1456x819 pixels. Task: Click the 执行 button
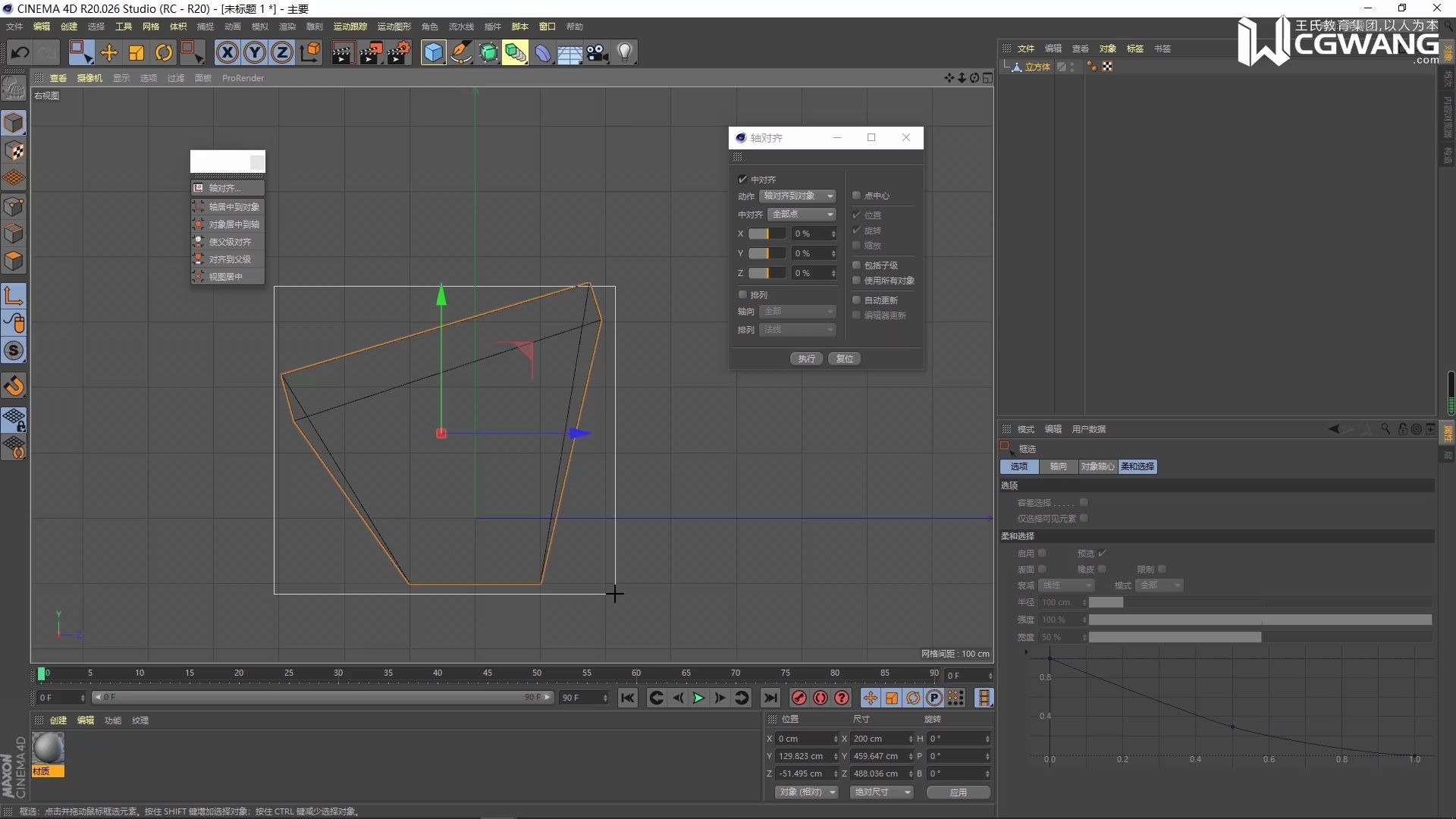coord(806,359)
